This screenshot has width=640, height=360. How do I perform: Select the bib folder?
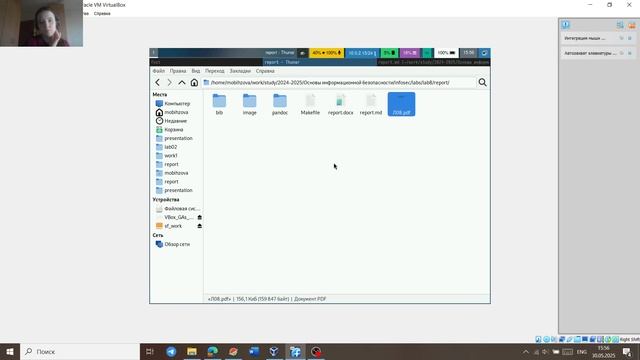[219, 104]
